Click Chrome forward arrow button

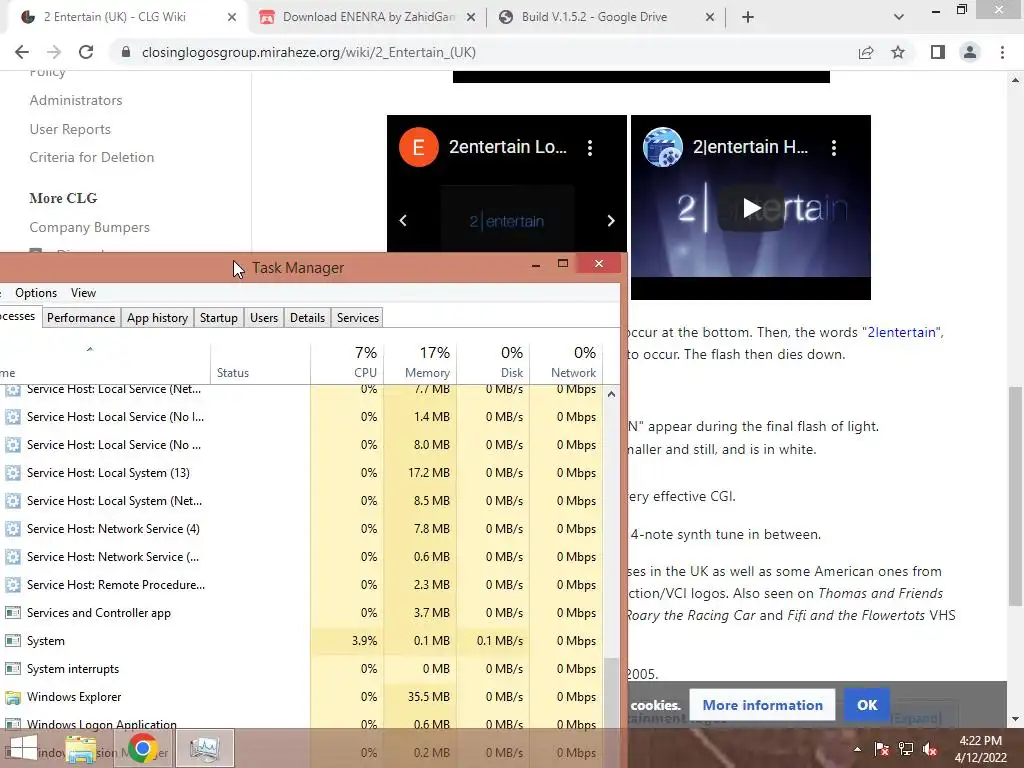click(x=54, y=52)
